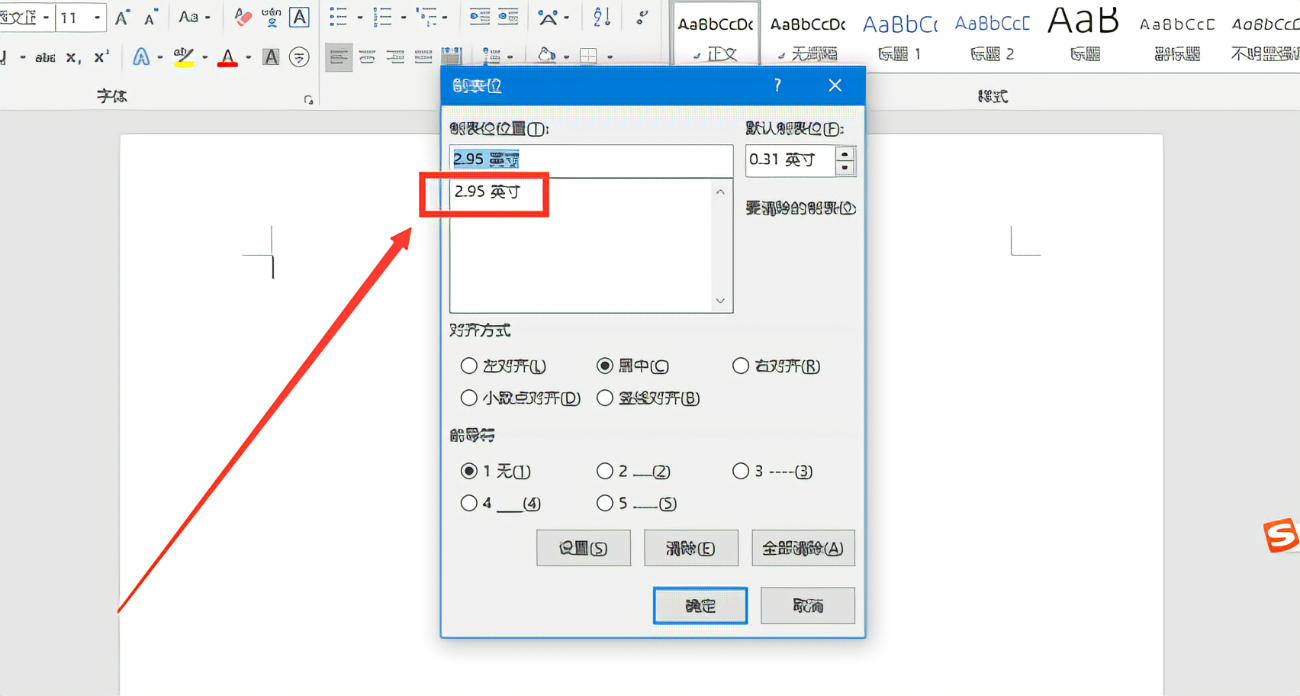Align paragraph text left
The width and height of the screenshot is (1300, 696).
click(x=339, y=57)
